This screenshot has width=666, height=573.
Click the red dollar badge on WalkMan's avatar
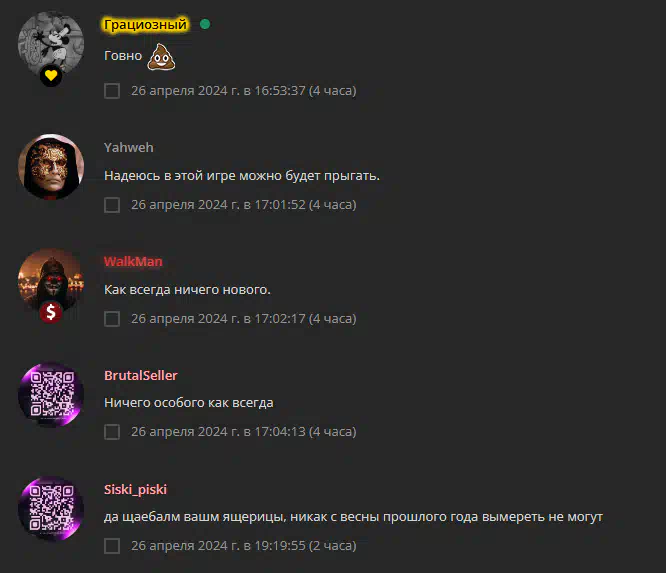51,312
